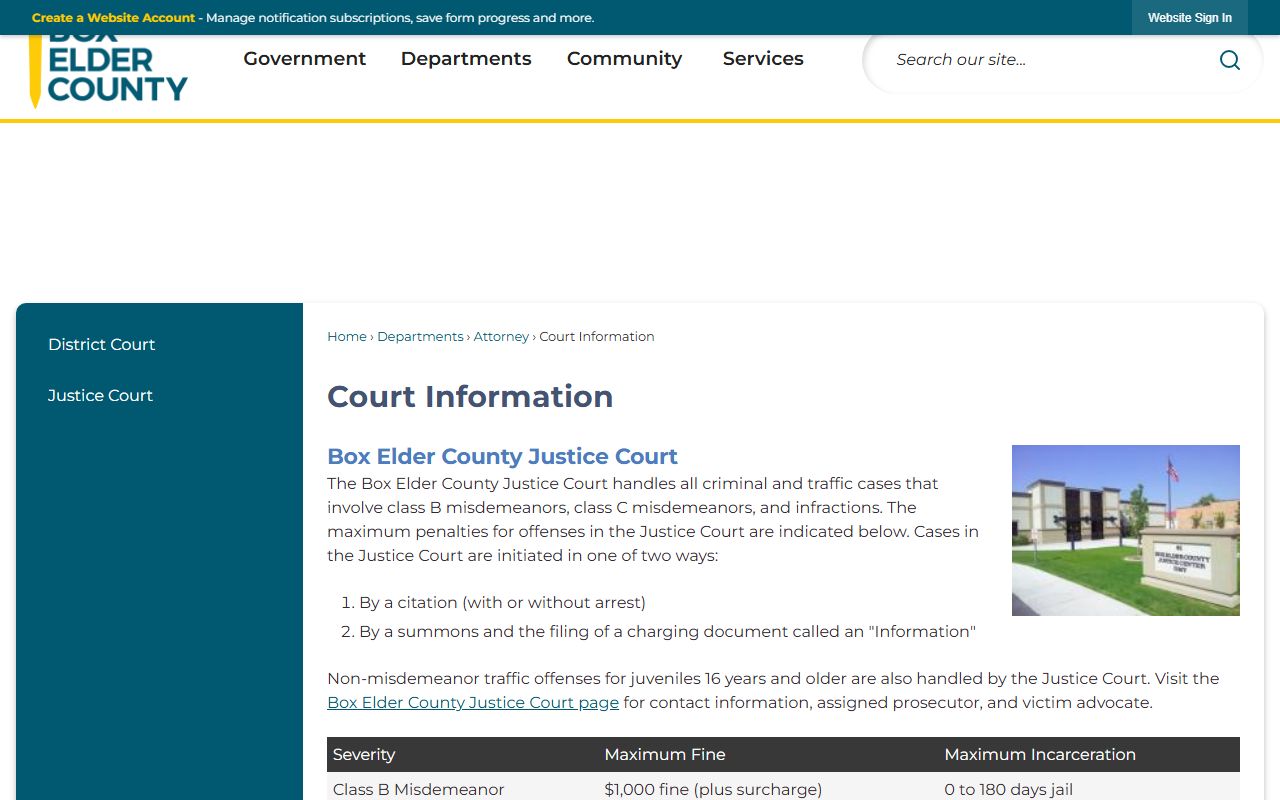Click the Maximum Incarceration column header

1089,755
